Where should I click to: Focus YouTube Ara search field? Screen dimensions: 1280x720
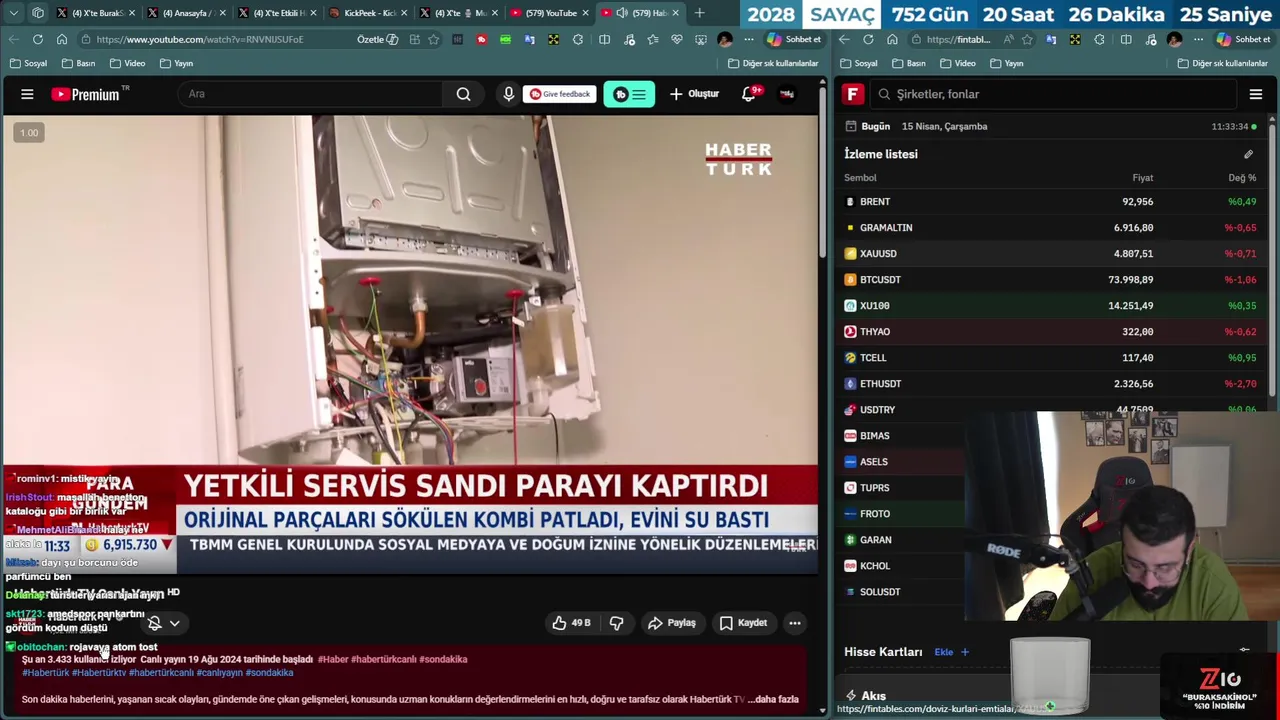click(310, 94)
